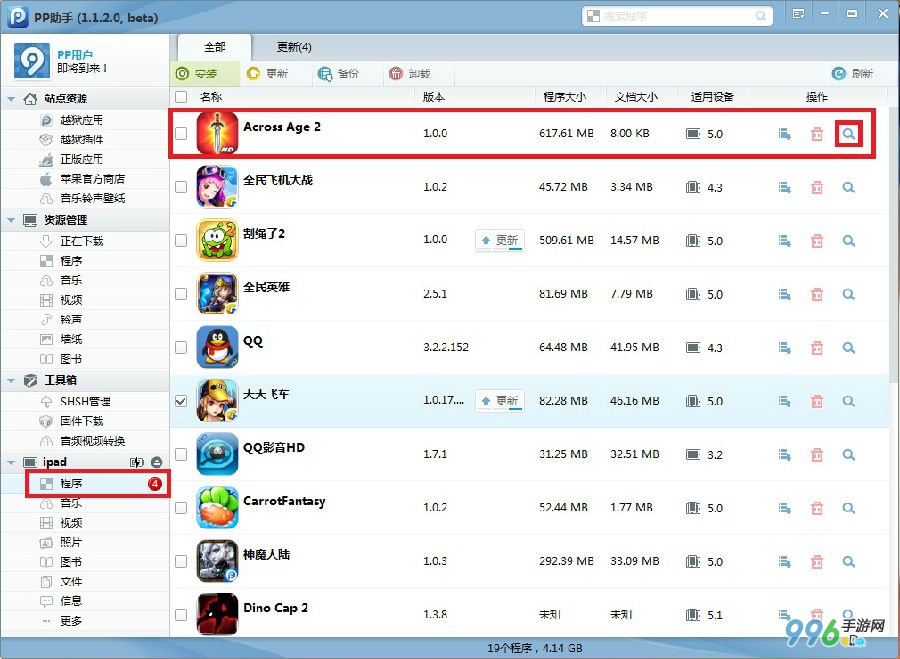Check the QQ影音HD checkbox
This screenshot has width=900, height=659.
181,454
